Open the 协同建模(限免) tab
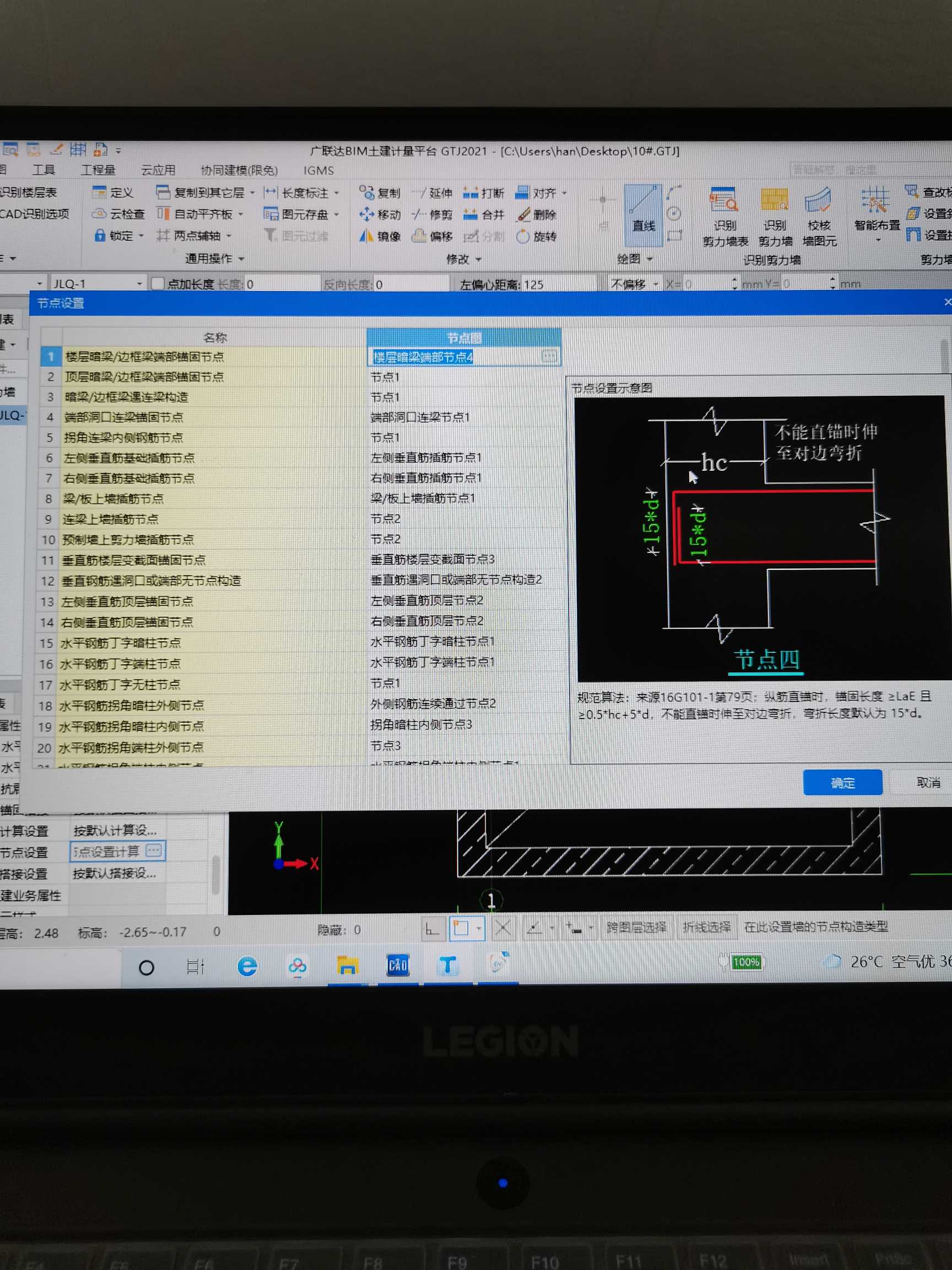This screenshot has height=1270, width=952. coord(239,170)
